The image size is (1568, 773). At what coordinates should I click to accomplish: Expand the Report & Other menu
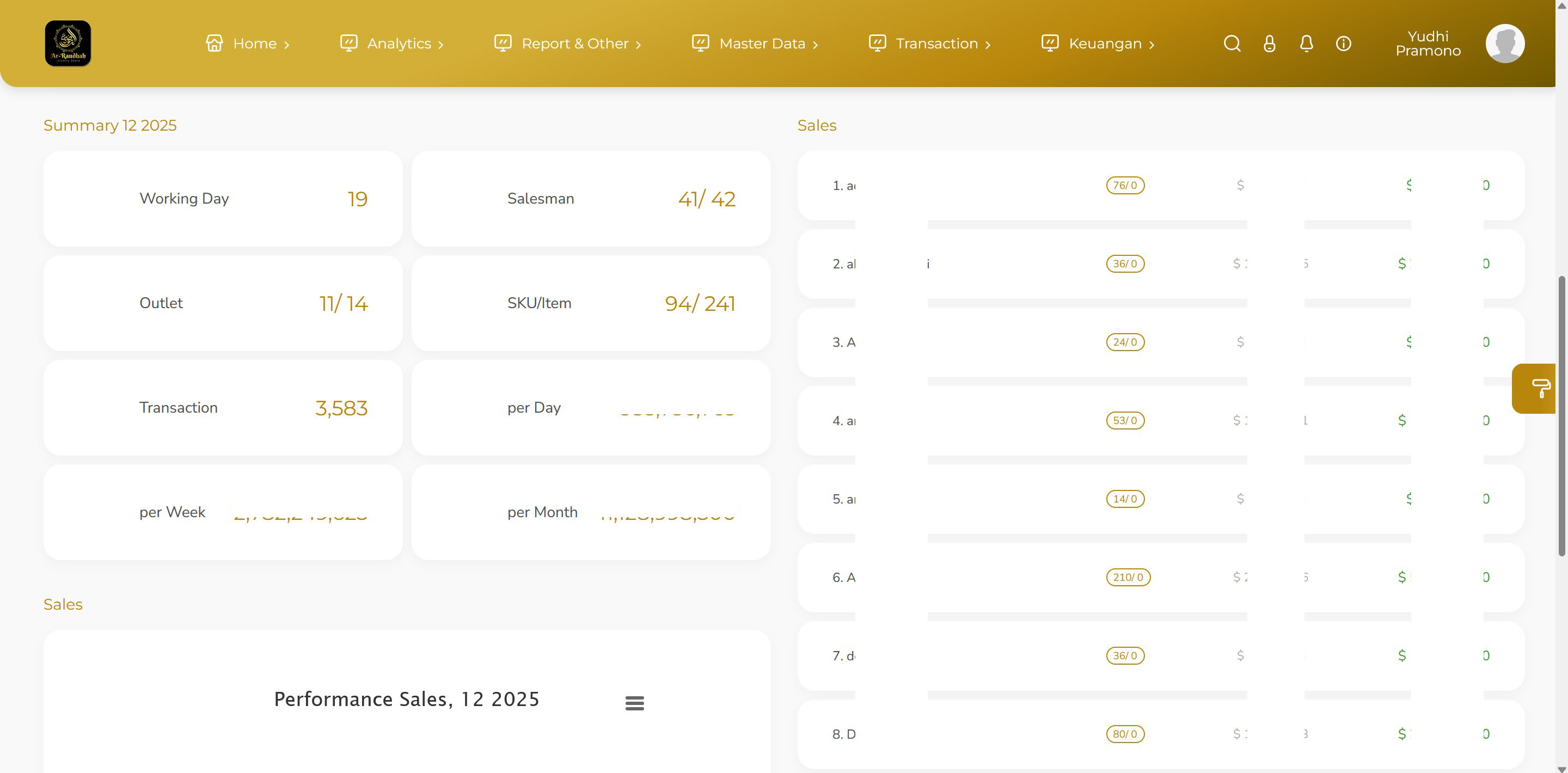574,43
